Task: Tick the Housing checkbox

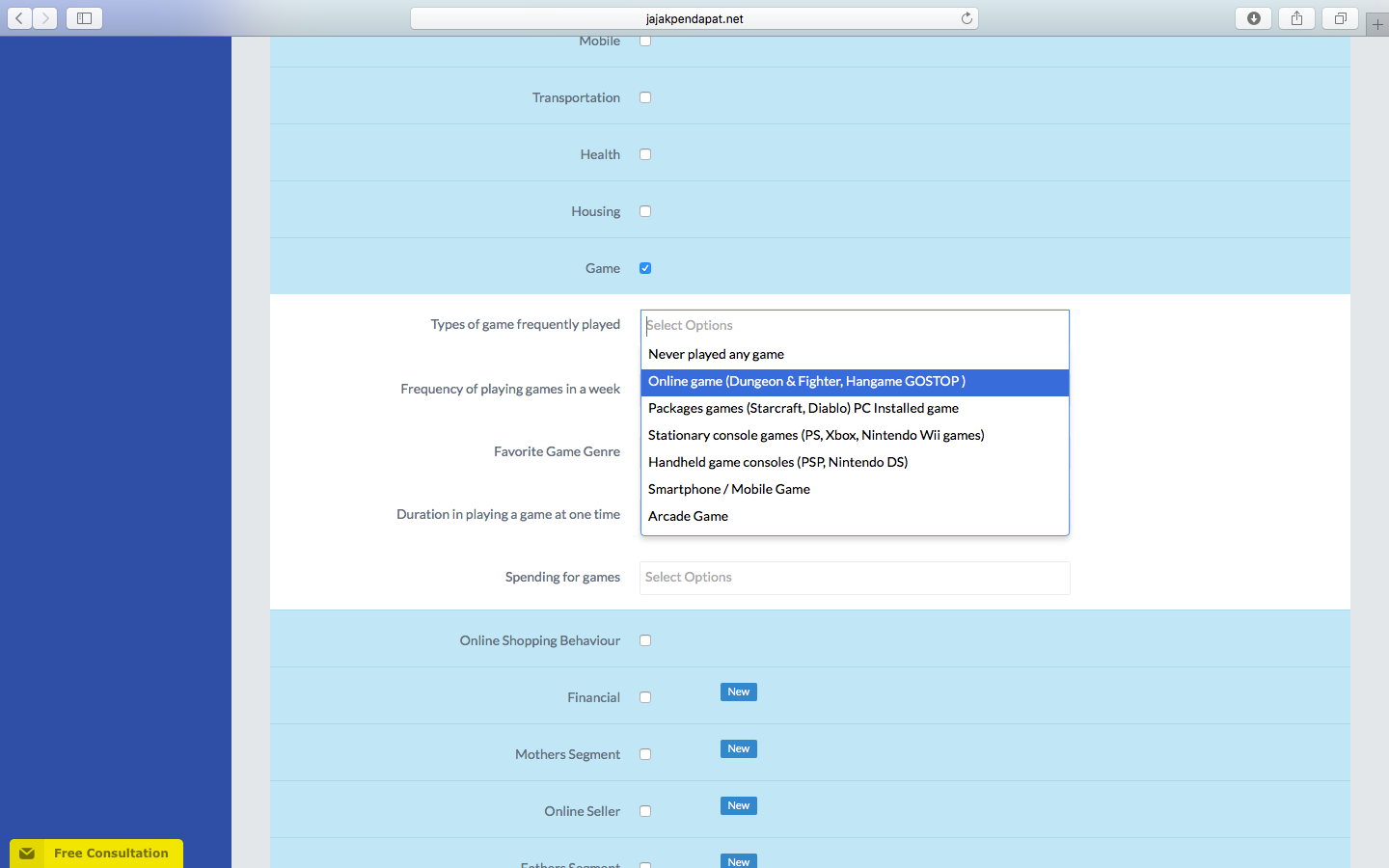Action: pos(645,211)
